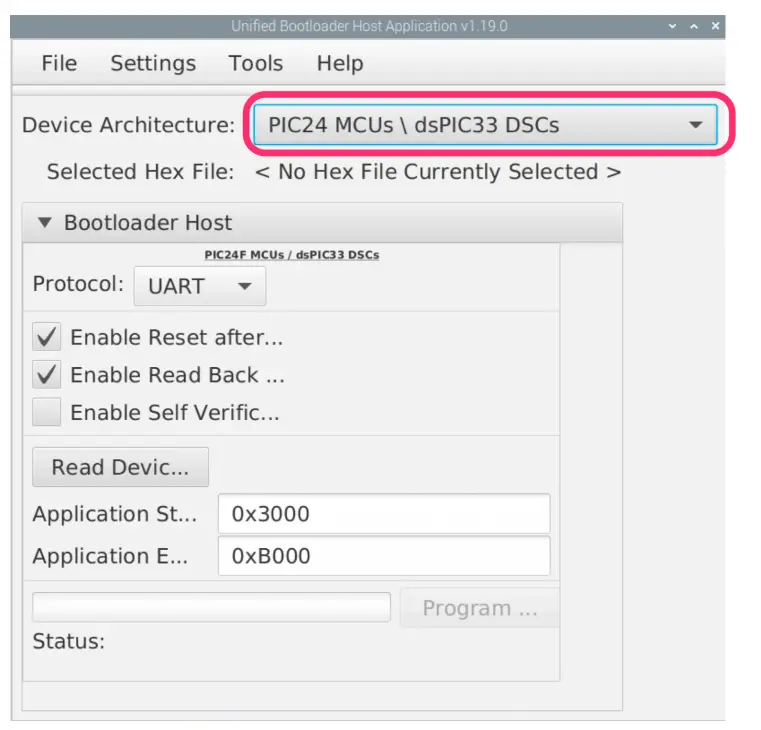The width and height of the screenshot is (761, 730).
Task: Uncheck the Enable Reset after checkbox
Action: [47, 337]
